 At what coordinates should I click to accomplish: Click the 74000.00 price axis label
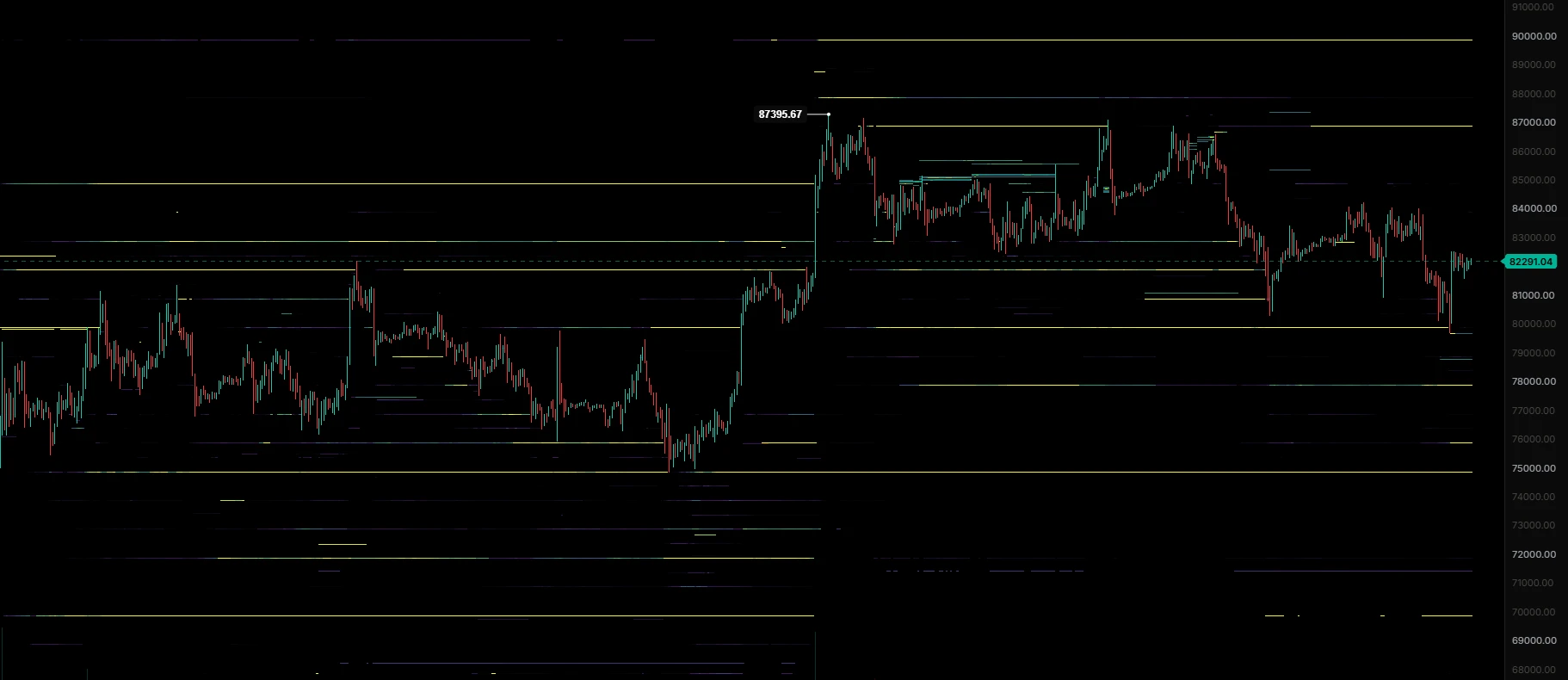tap(1534, 497)
